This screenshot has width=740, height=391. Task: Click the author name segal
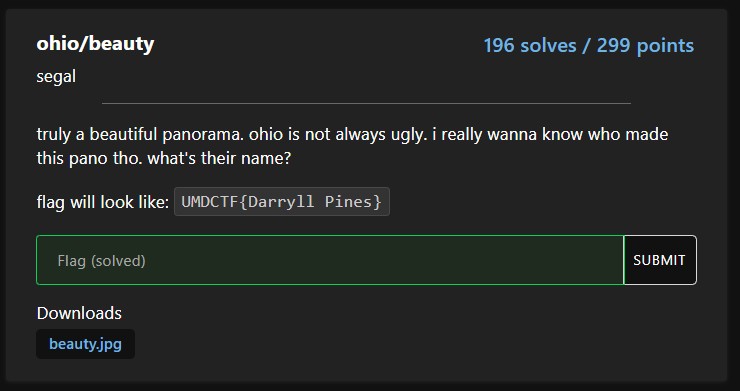(56, 76)
